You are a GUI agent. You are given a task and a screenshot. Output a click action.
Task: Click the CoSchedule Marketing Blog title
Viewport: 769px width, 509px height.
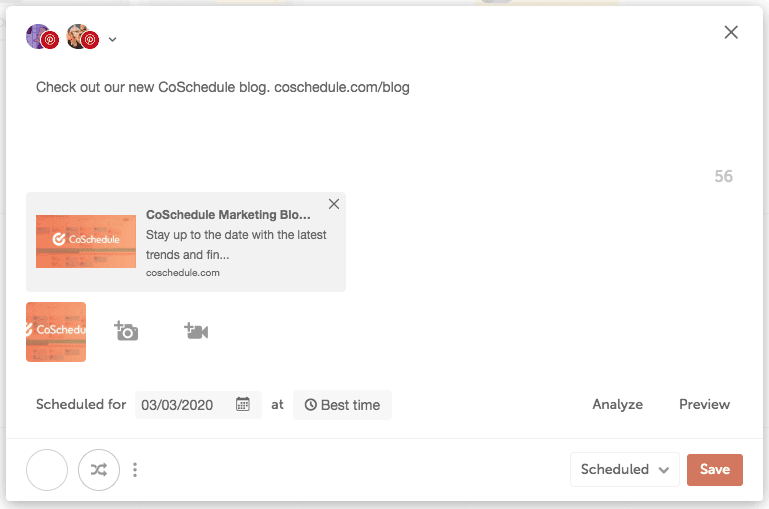click(x=228, y=215)
